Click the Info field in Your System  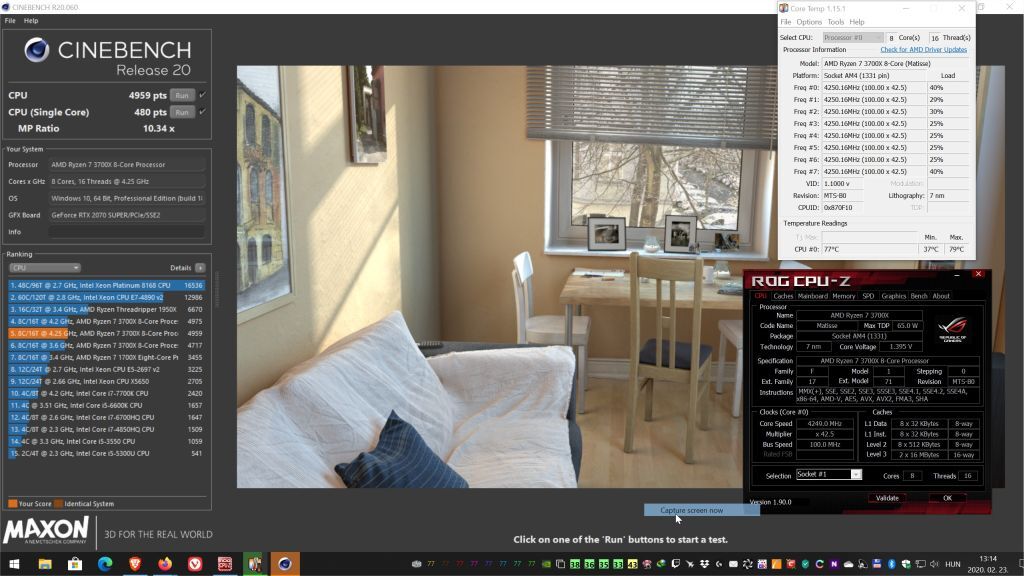127,232
